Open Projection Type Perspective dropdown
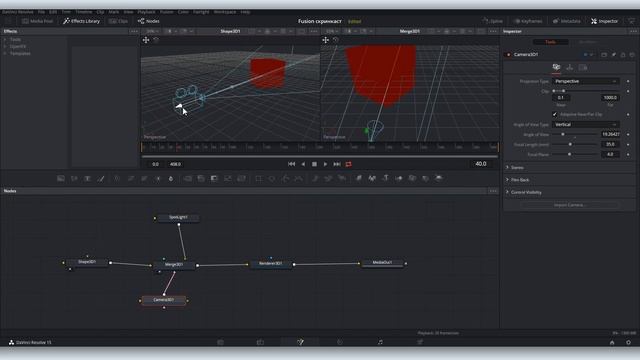640x360 pixels. pos(585,81)
